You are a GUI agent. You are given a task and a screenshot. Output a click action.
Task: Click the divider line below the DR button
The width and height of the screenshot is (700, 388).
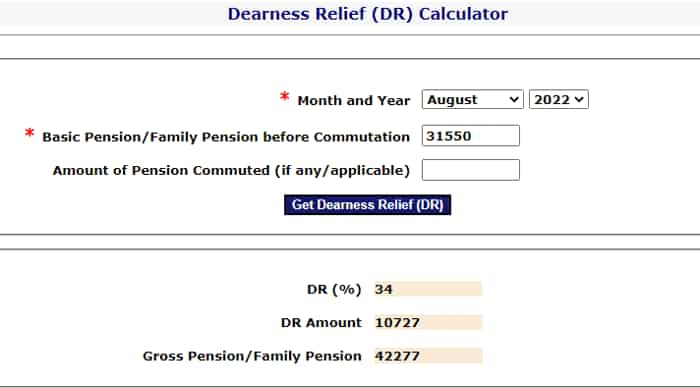(x=350, y=234)
